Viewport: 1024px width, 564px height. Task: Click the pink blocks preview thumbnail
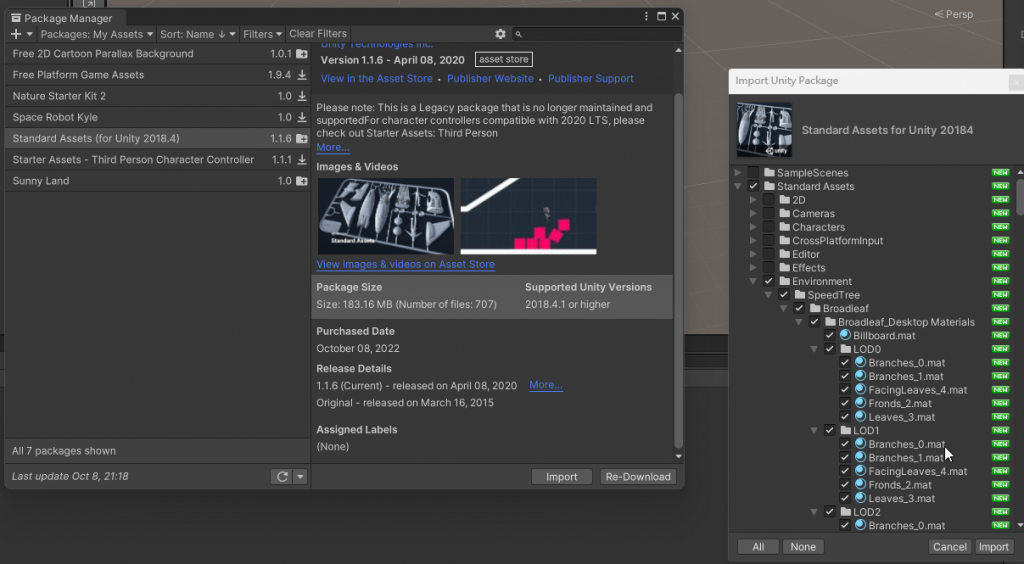tap(528, 216)
